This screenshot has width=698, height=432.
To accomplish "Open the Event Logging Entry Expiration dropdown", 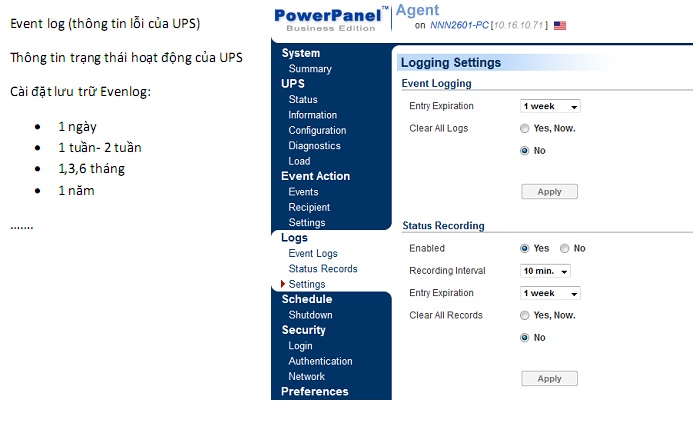I will (550, 107).
